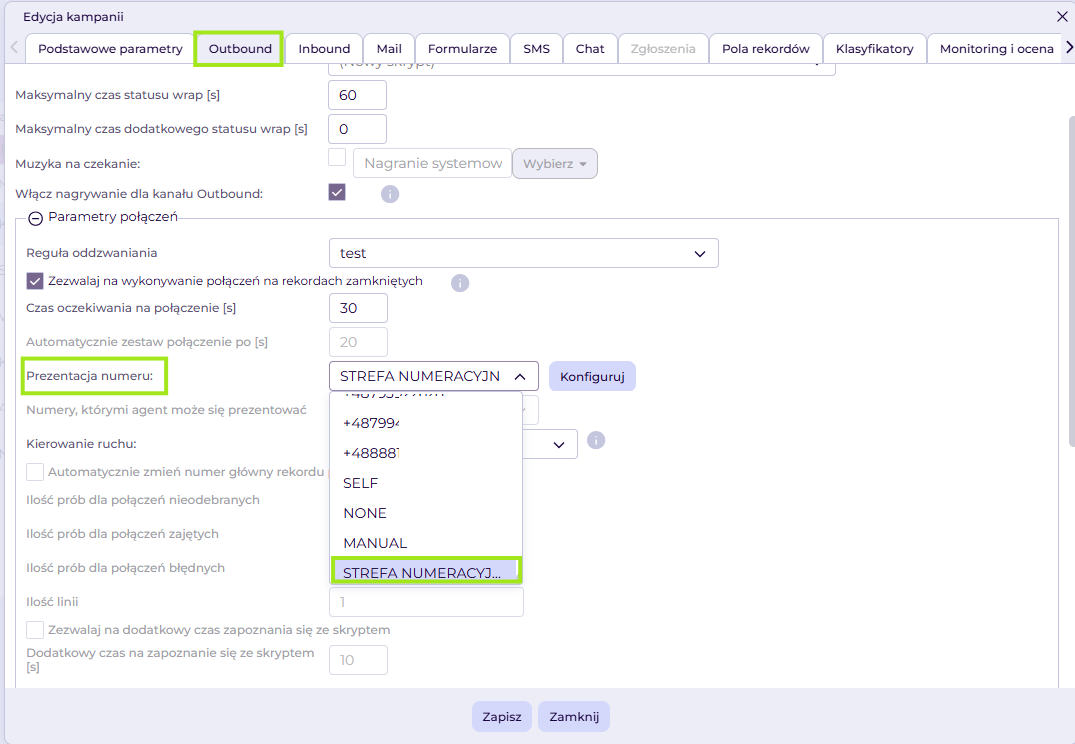
Task: Open the Kierowanie ruchem dropdown arrow
Action: click(559, 445)
